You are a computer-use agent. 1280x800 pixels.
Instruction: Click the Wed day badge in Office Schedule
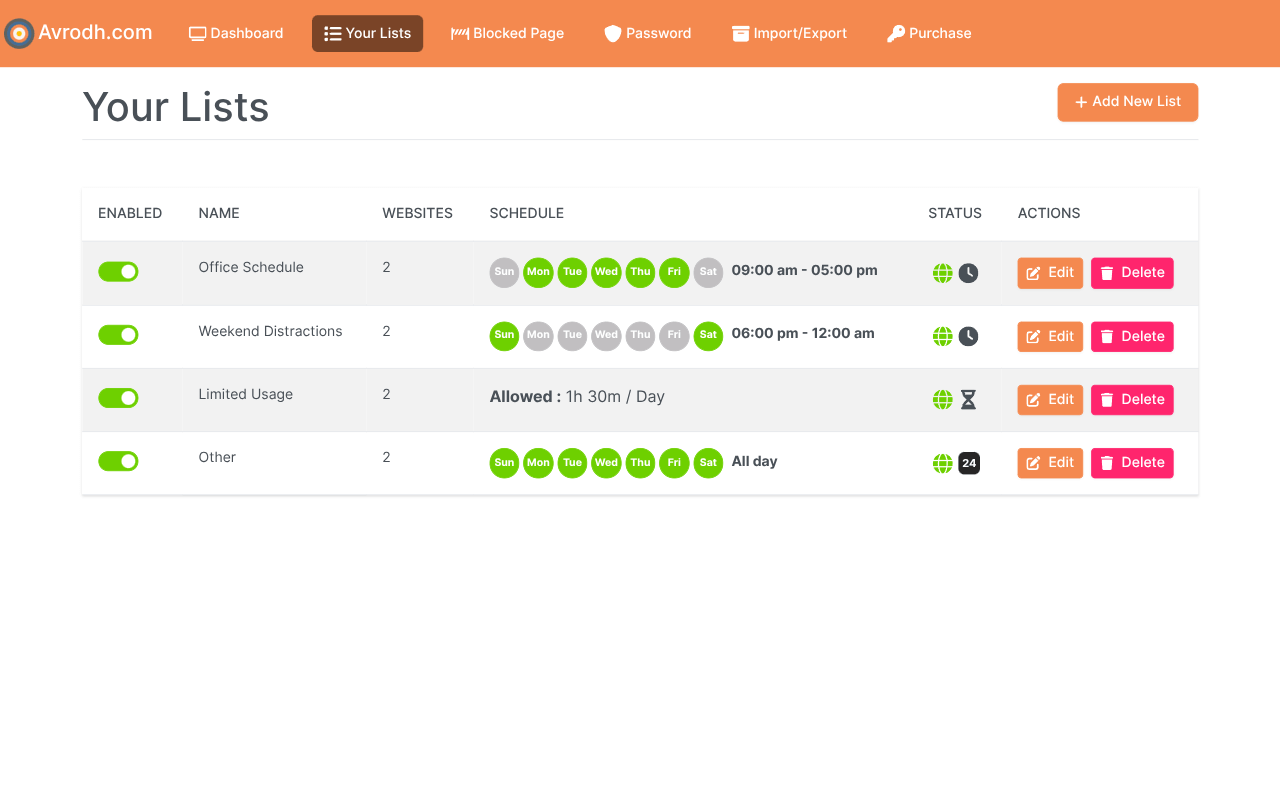606,272
